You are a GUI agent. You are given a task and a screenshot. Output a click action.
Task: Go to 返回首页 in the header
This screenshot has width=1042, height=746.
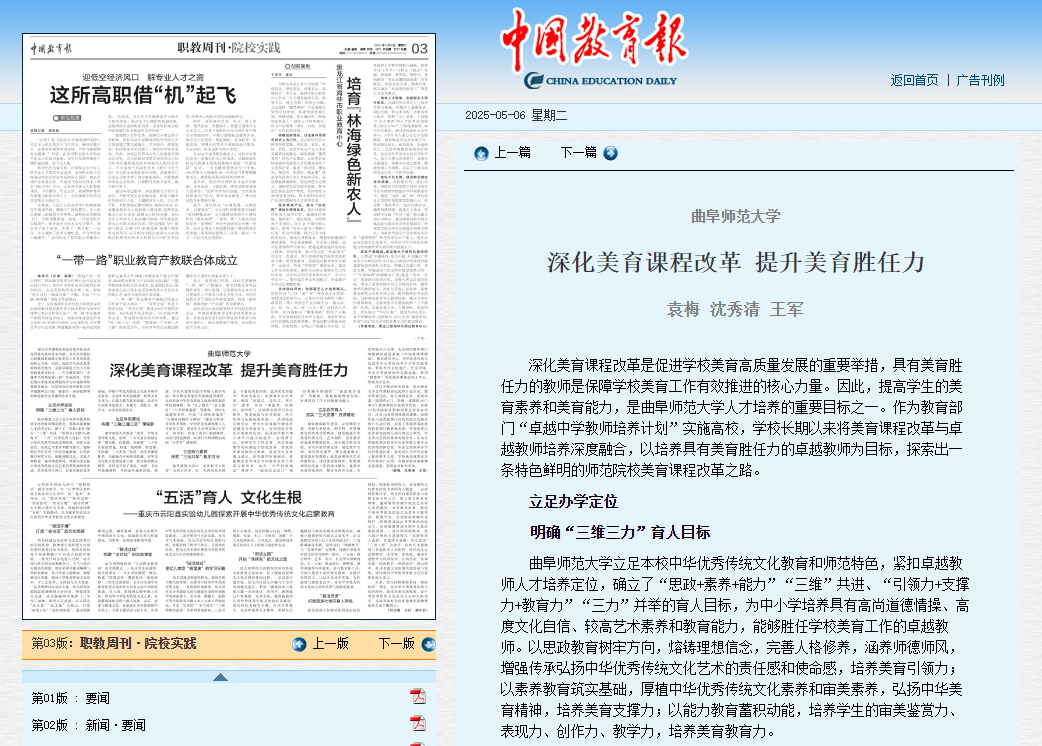[914, 80]
